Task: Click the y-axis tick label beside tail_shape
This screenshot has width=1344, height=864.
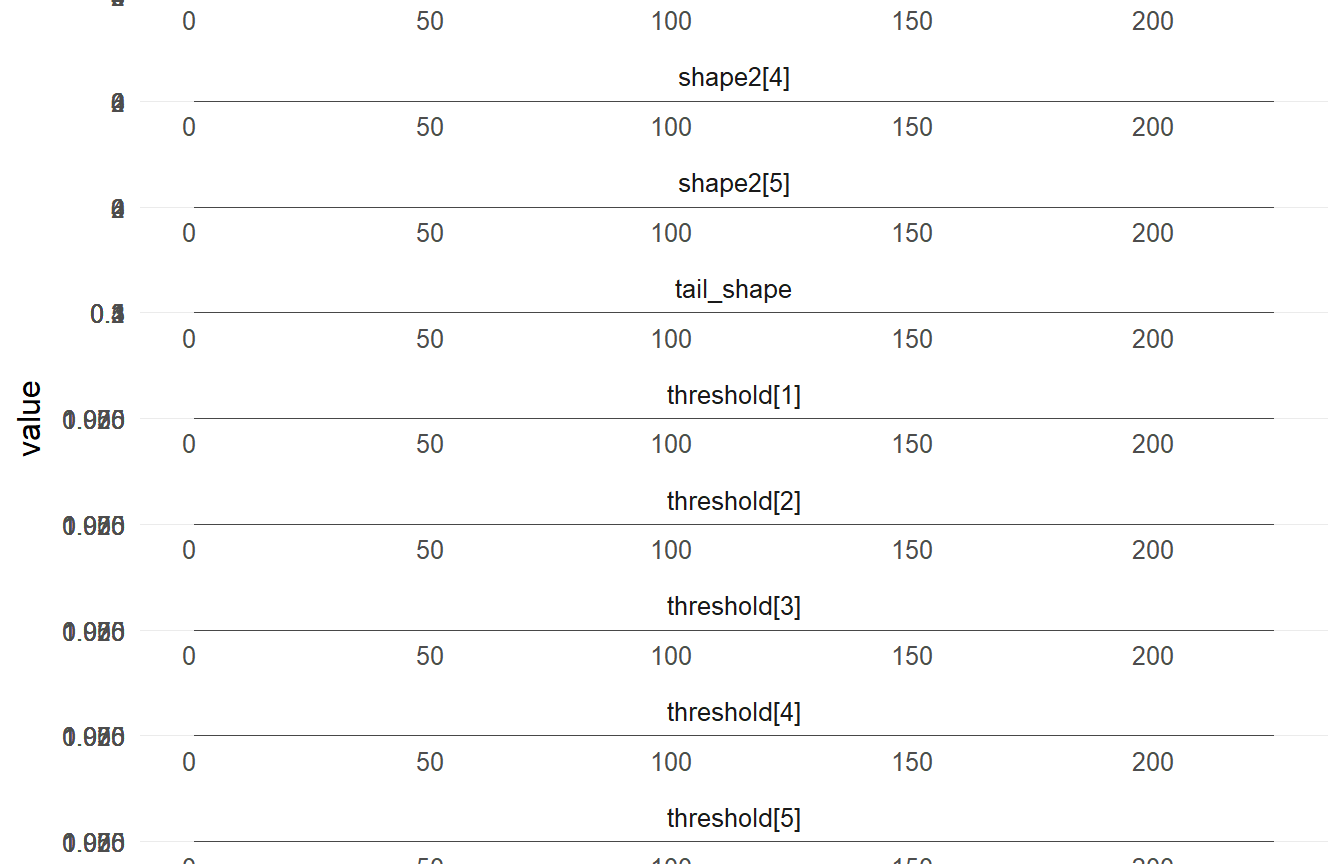Action: [x=107, y=315]
